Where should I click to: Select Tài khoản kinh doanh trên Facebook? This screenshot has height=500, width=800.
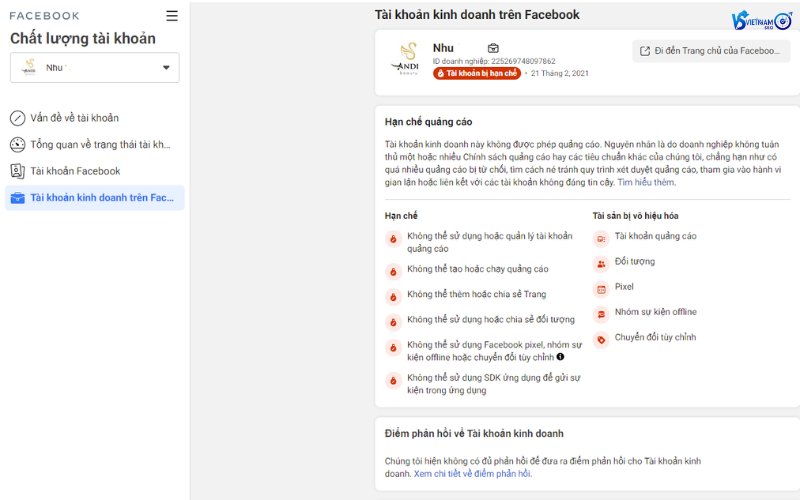(x=102, y=198)
